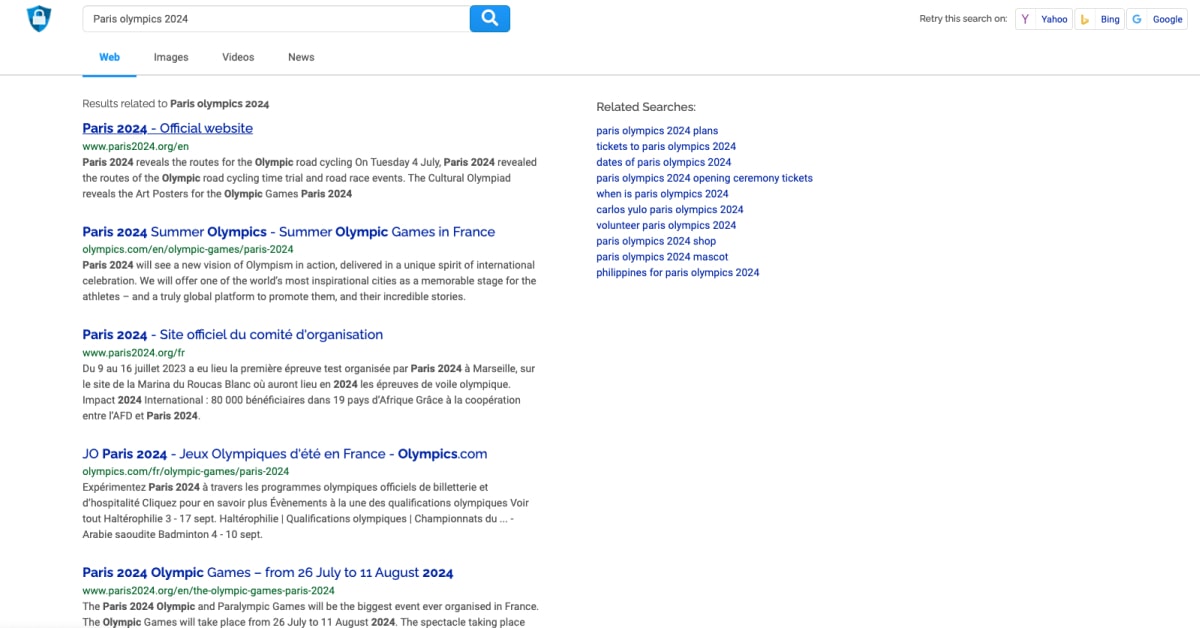Open tickets to paris olympics 2024 search
This screenshot has width=1200, height=628.
click(x=666, y=146)
